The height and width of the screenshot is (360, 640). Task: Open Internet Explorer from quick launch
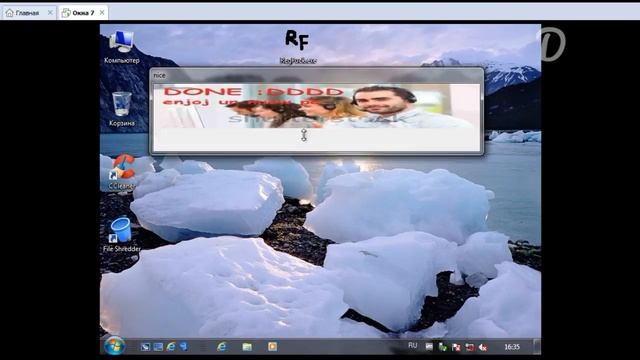coord(171,347)
